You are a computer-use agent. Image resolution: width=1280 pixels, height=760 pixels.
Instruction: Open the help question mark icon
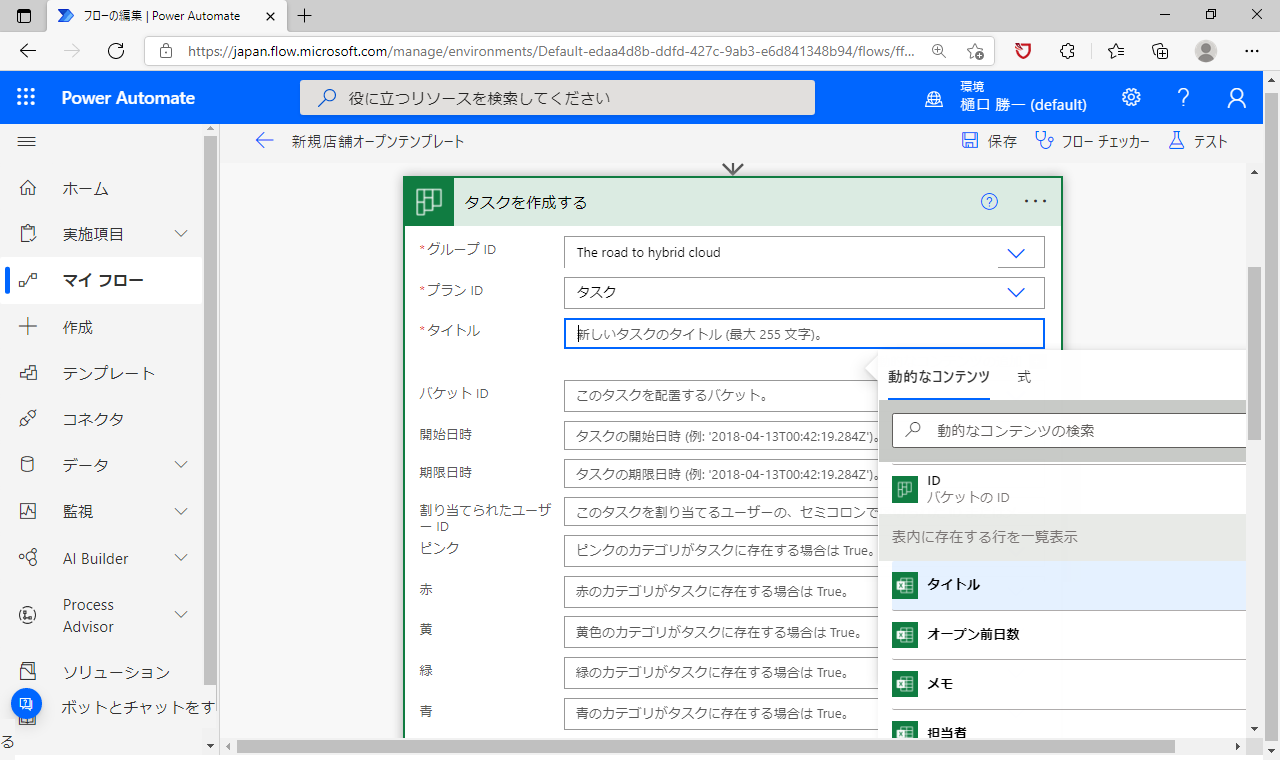click(1183, 97)
